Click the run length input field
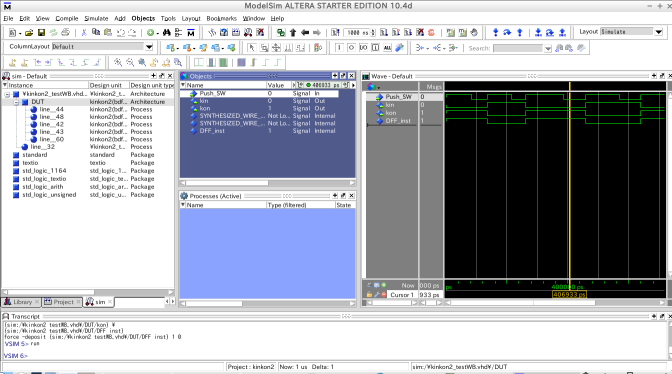 pyautogui.click(x=356, y=33)
